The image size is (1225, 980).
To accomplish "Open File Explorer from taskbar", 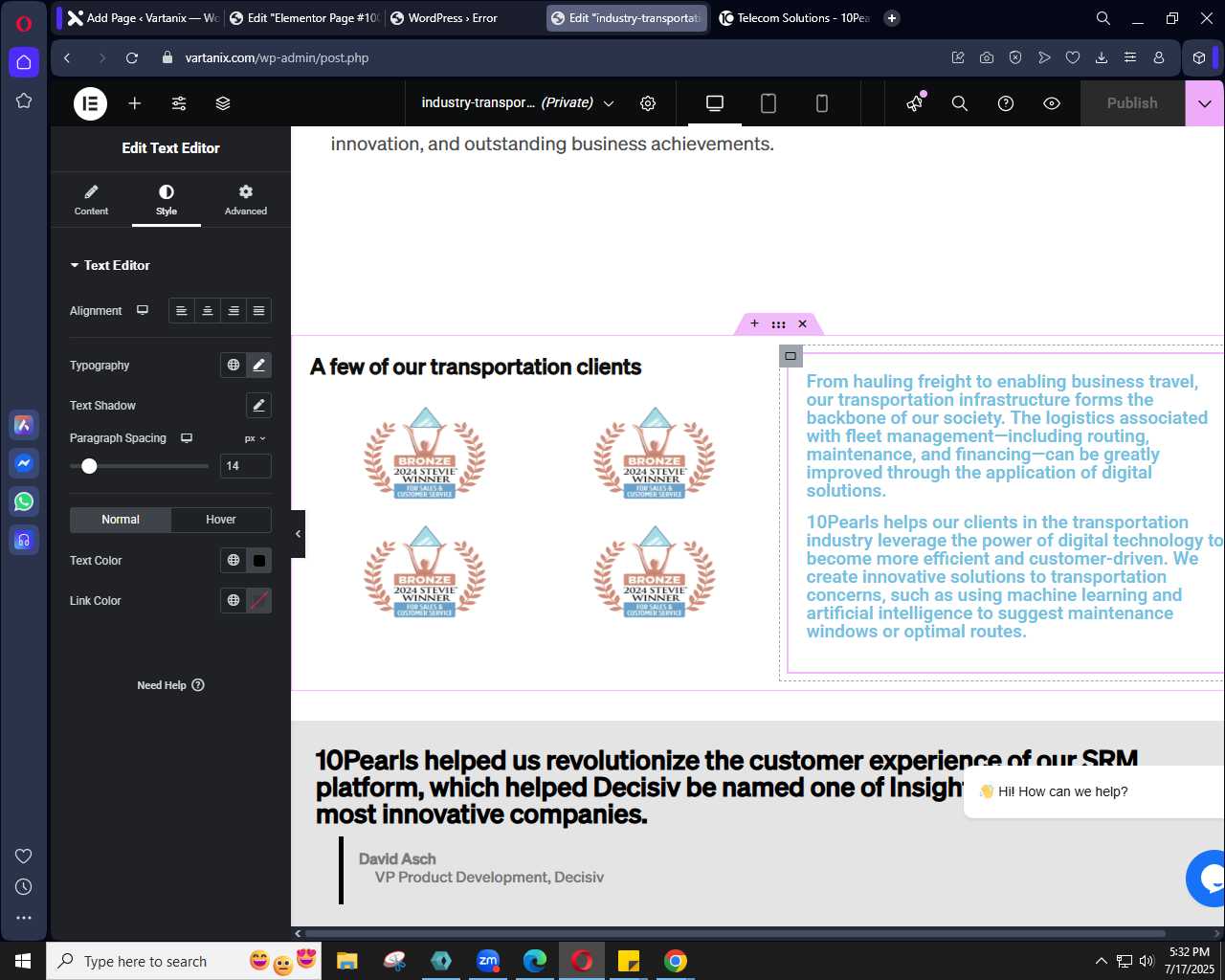I will click(x=346, y=961).
